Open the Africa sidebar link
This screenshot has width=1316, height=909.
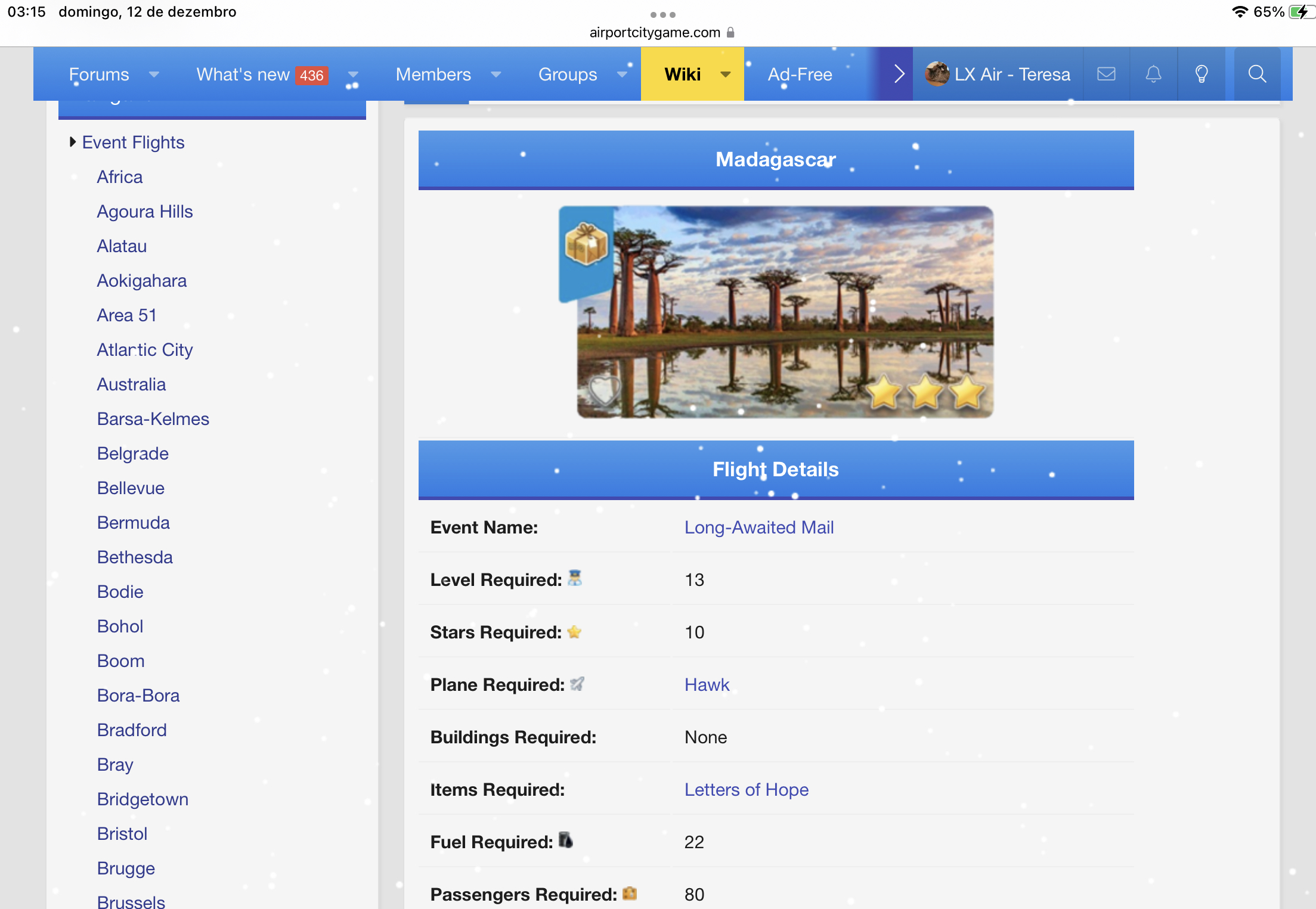(x=120, y=177)
